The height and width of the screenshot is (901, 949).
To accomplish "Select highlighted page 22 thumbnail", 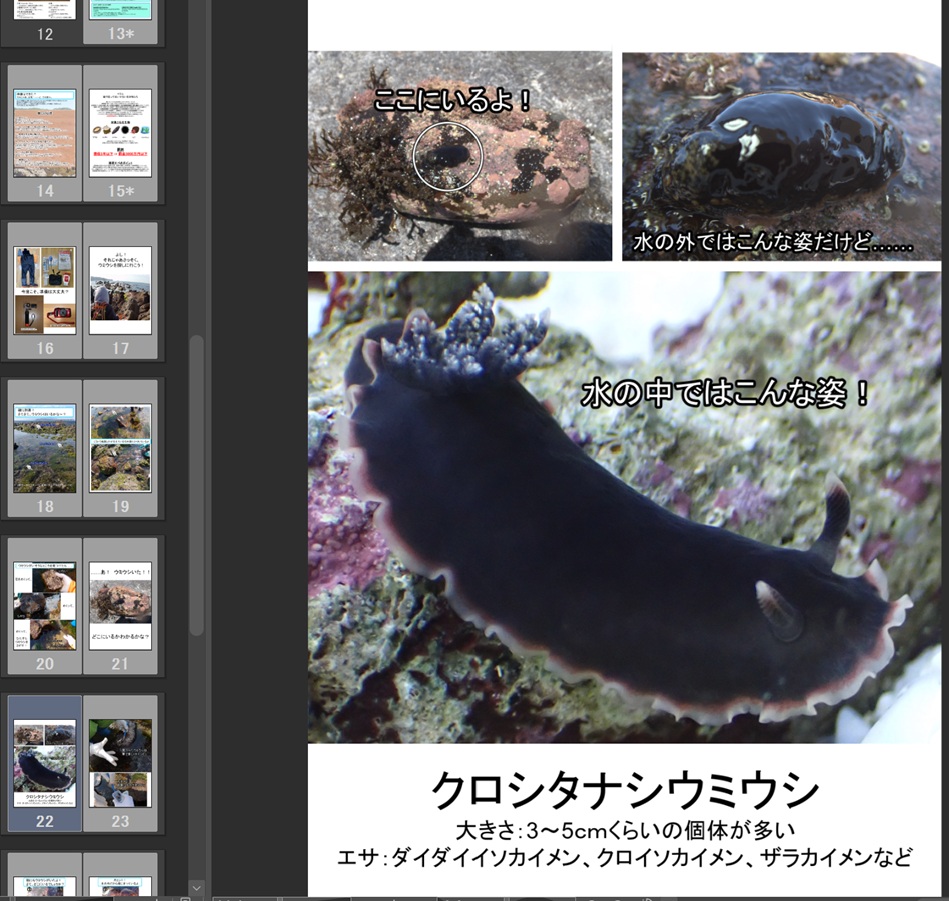I will click(x=45, y=763).
